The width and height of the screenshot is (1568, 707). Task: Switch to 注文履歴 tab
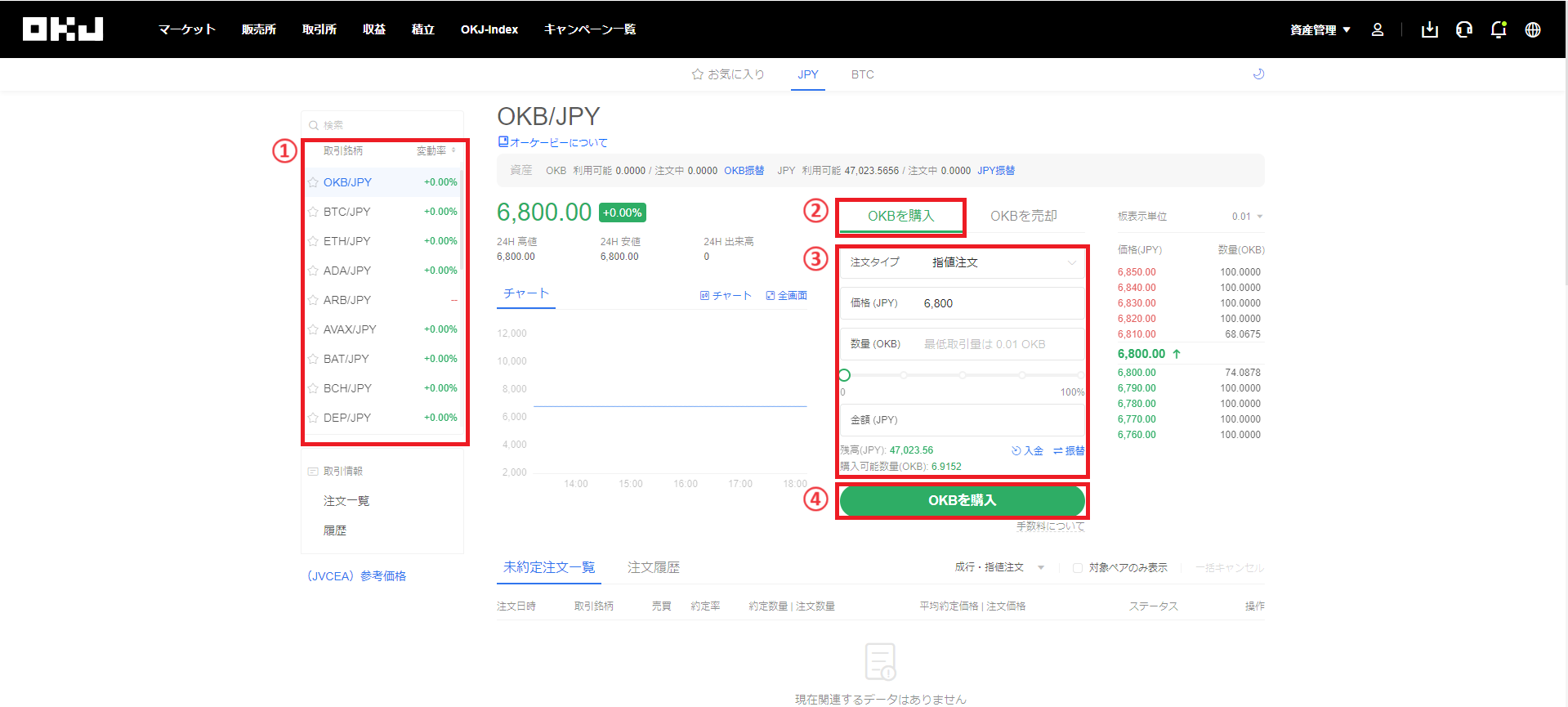click(x=654, y=567)
